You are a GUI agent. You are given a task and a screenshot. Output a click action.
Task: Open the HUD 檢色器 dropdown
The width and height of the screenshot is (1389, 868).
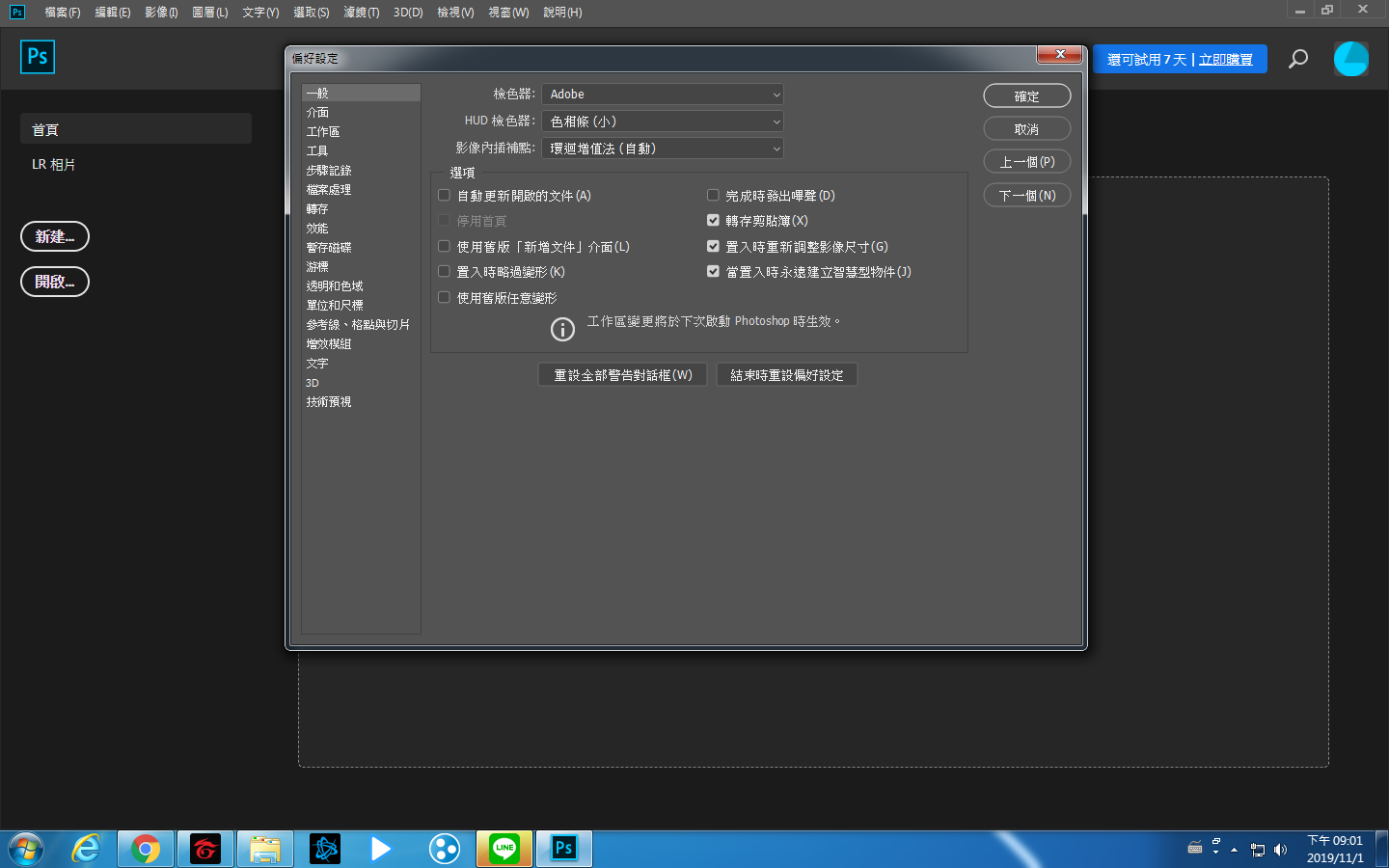coord(663,121)
